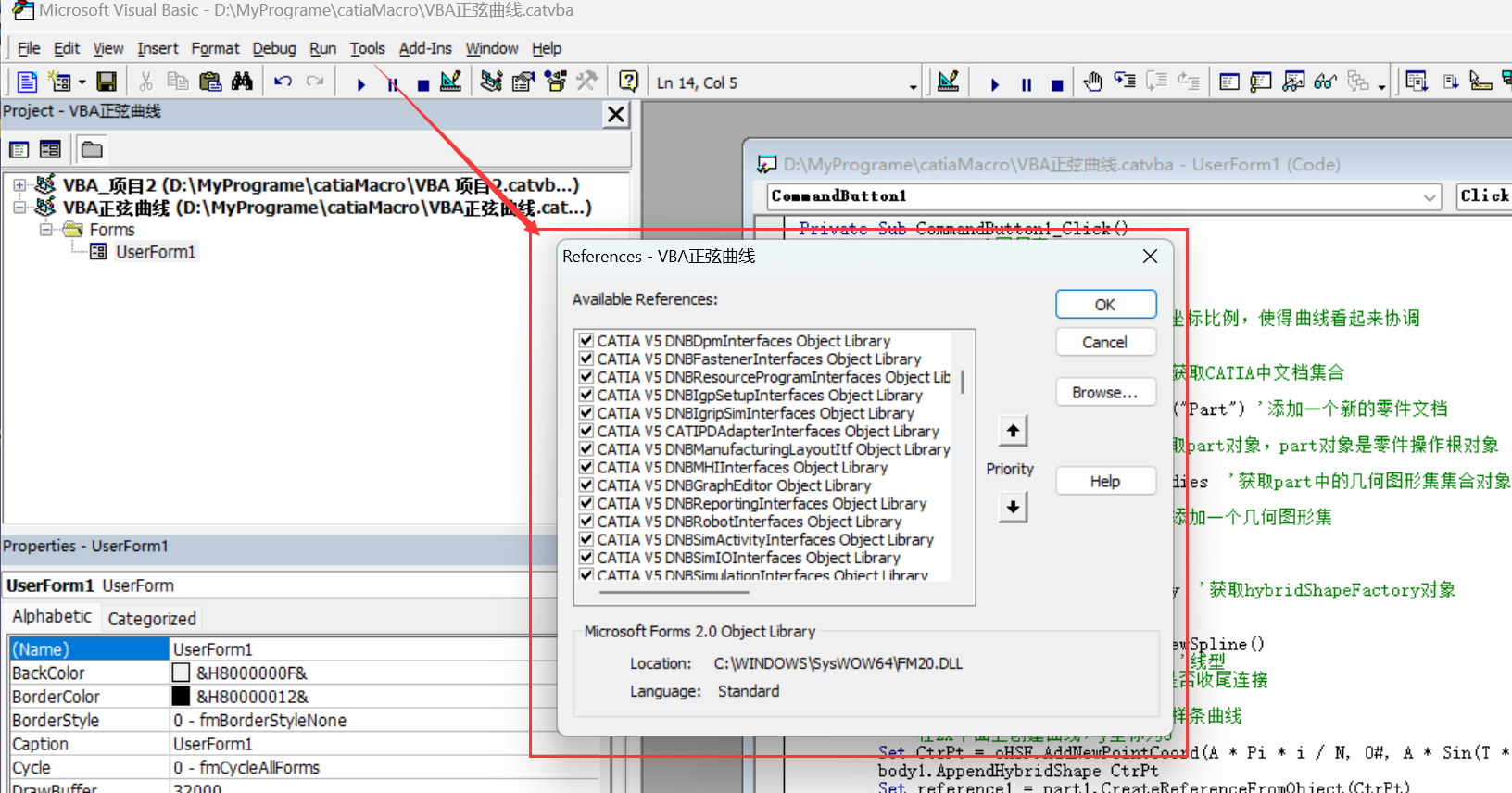Click Toggle Folders icon in Project panel
Viewport: 1512px width, 793px height.
coord(92,149)
